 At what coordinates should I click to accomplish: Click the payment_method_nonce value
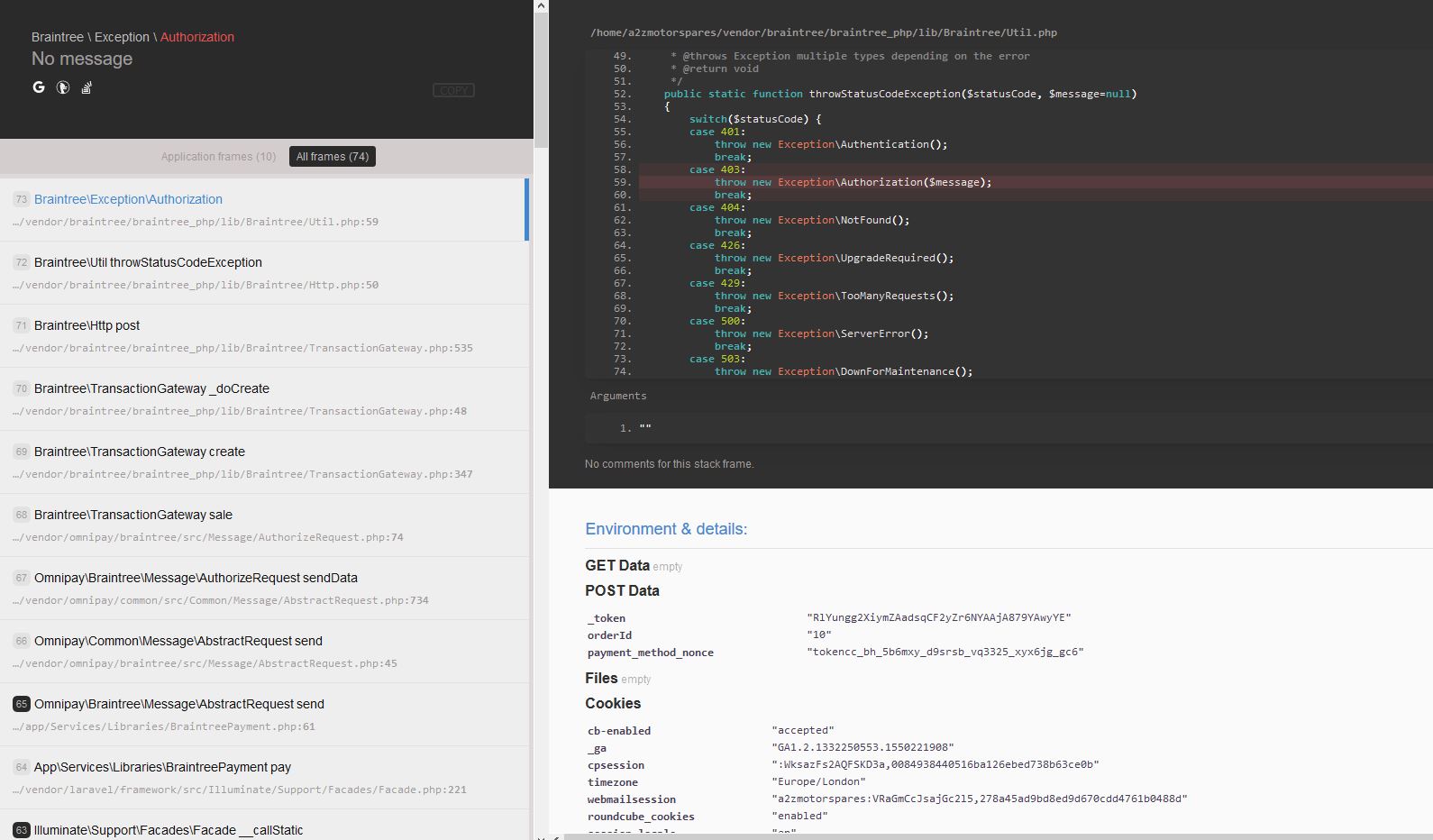[945, 652]
